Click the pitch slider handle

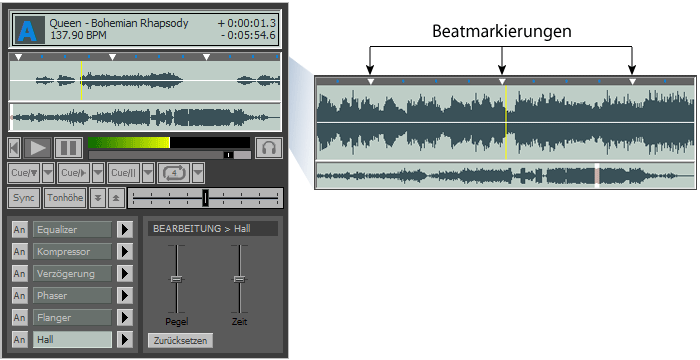pyautogui.click(x=205, y=198)
